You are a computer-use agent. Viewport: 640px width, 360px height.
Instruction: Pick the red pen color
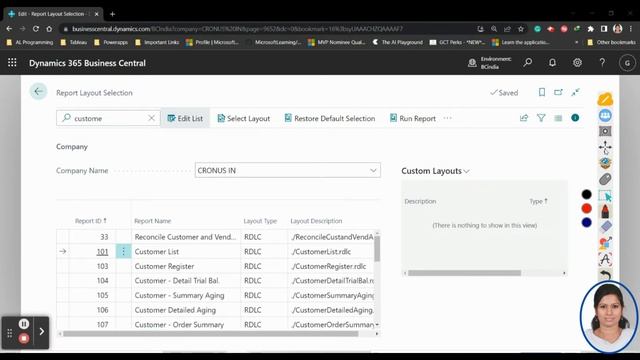click(x=587, y=209)
